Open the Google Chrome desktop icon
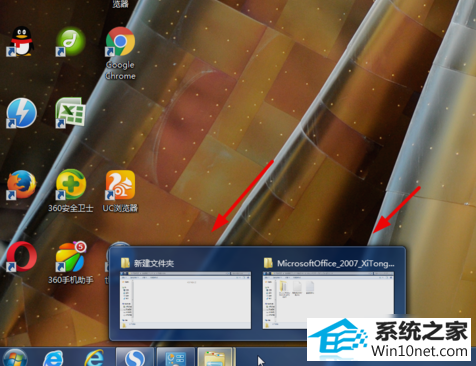The image size is (476, 366). click(x=120, y=41)
